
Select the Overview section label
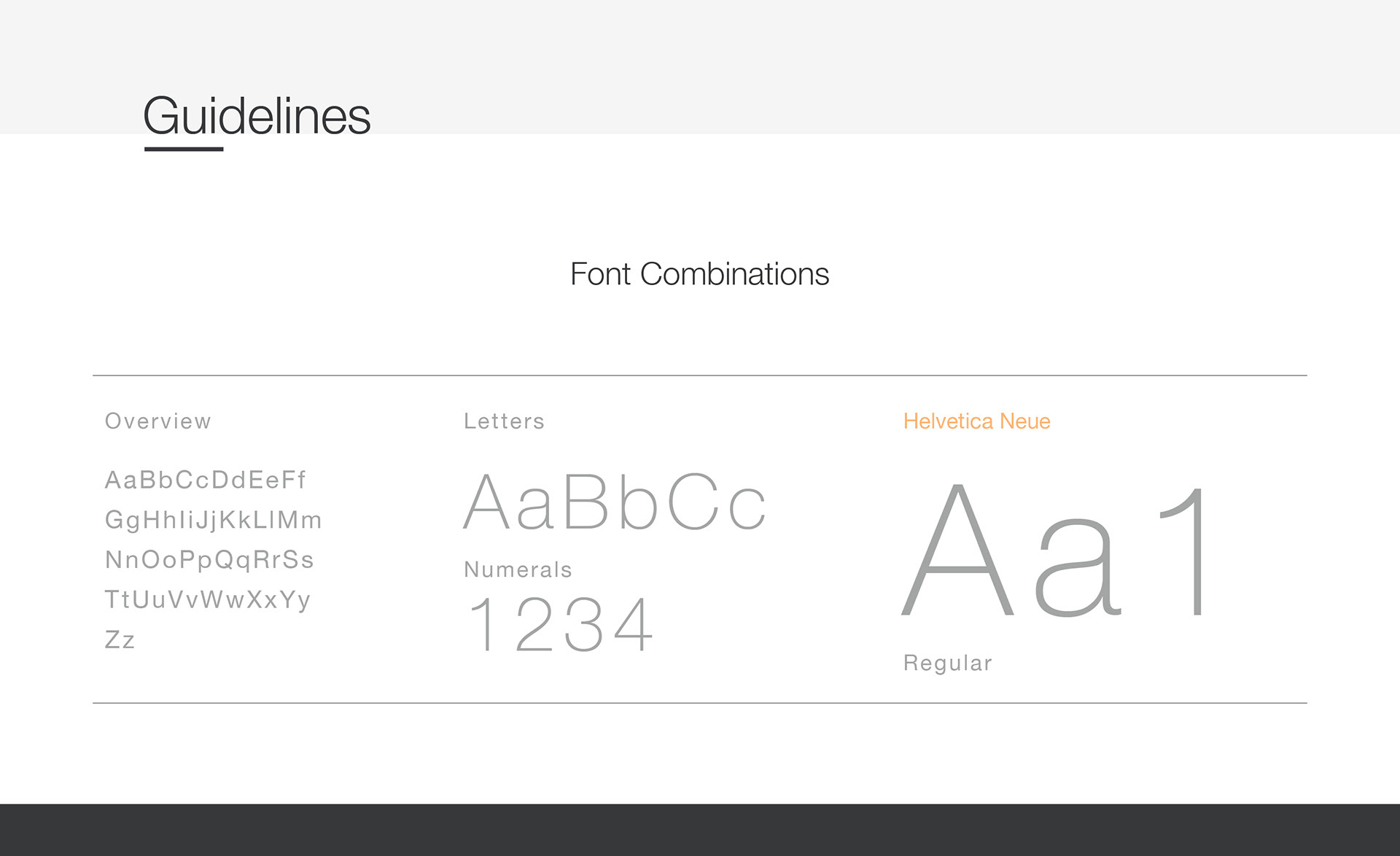point(158,421)
